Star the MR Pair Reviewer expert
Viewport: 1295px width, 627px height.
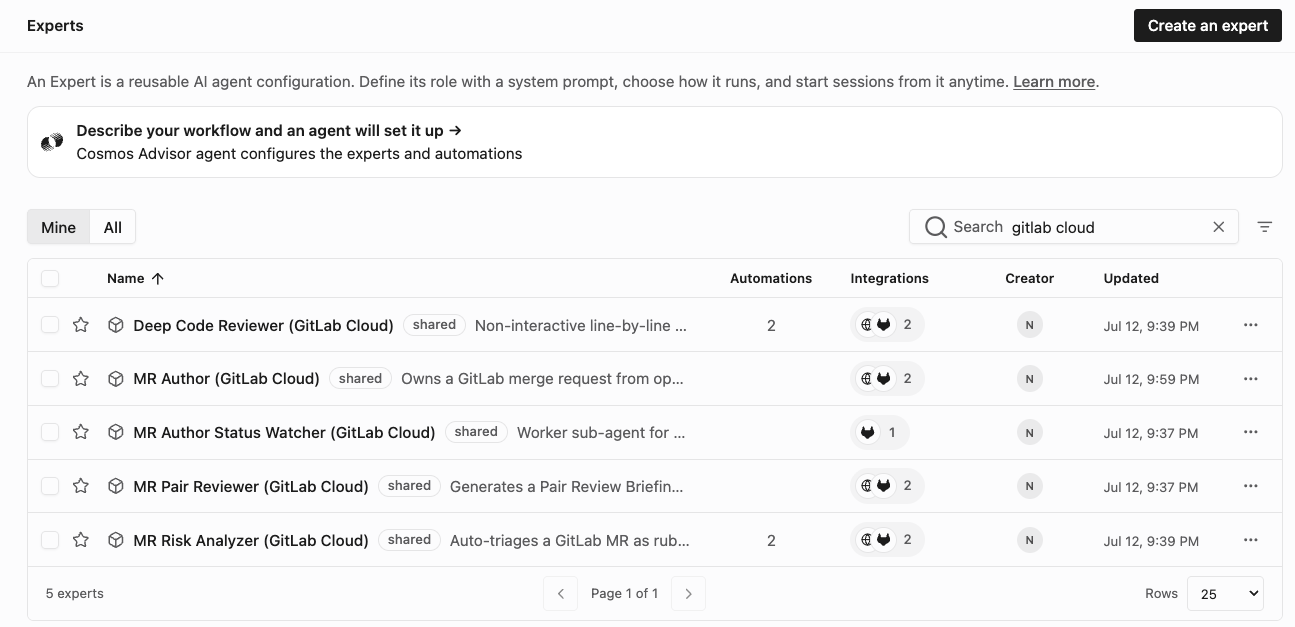tap(81, 486)
